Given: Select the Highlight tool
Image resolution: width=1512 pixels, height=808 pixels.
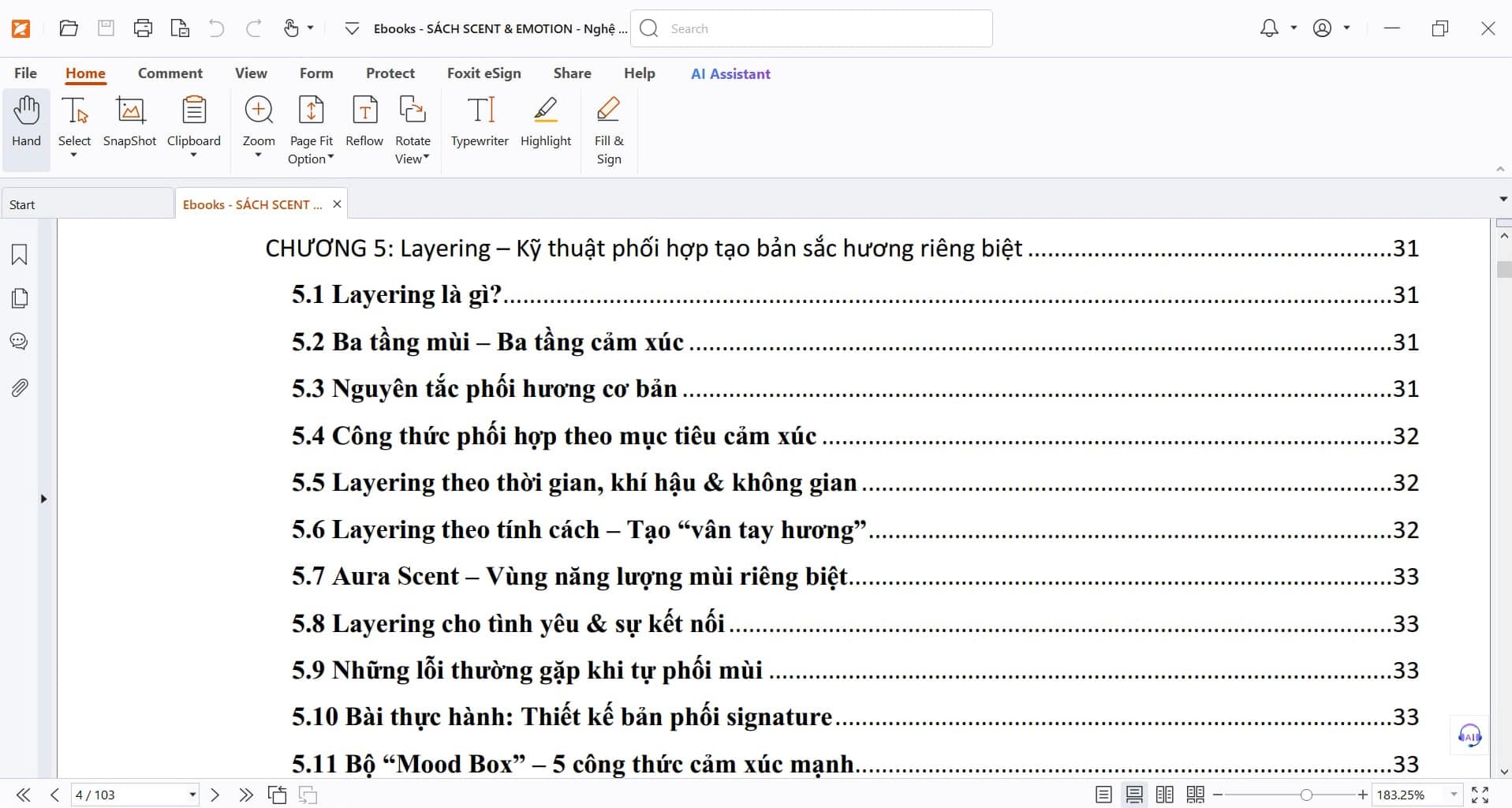Looking at the screenshot, I should 546,123.
